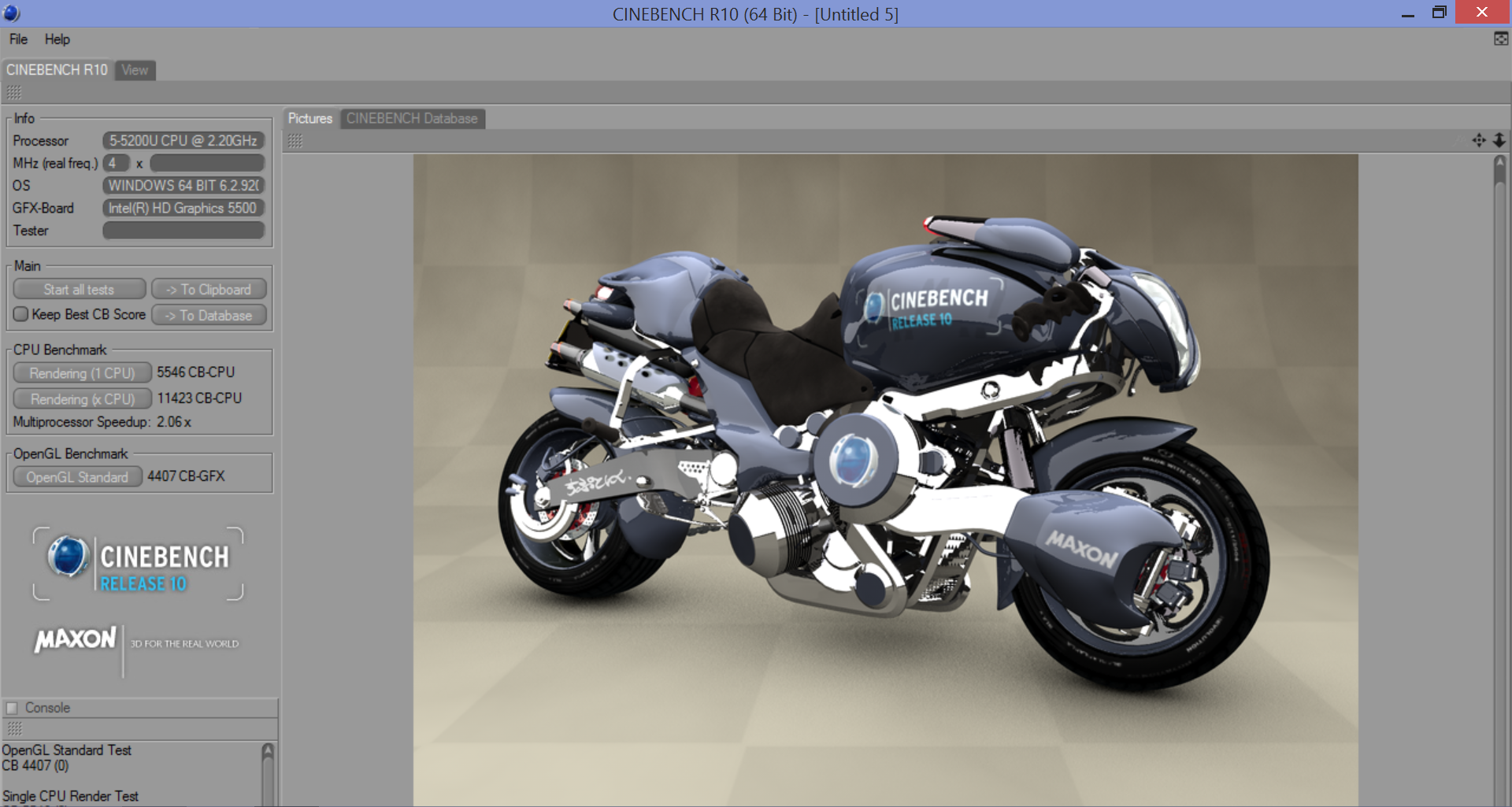
Task: Click the grip handle under Console
Action: point(14,729)
